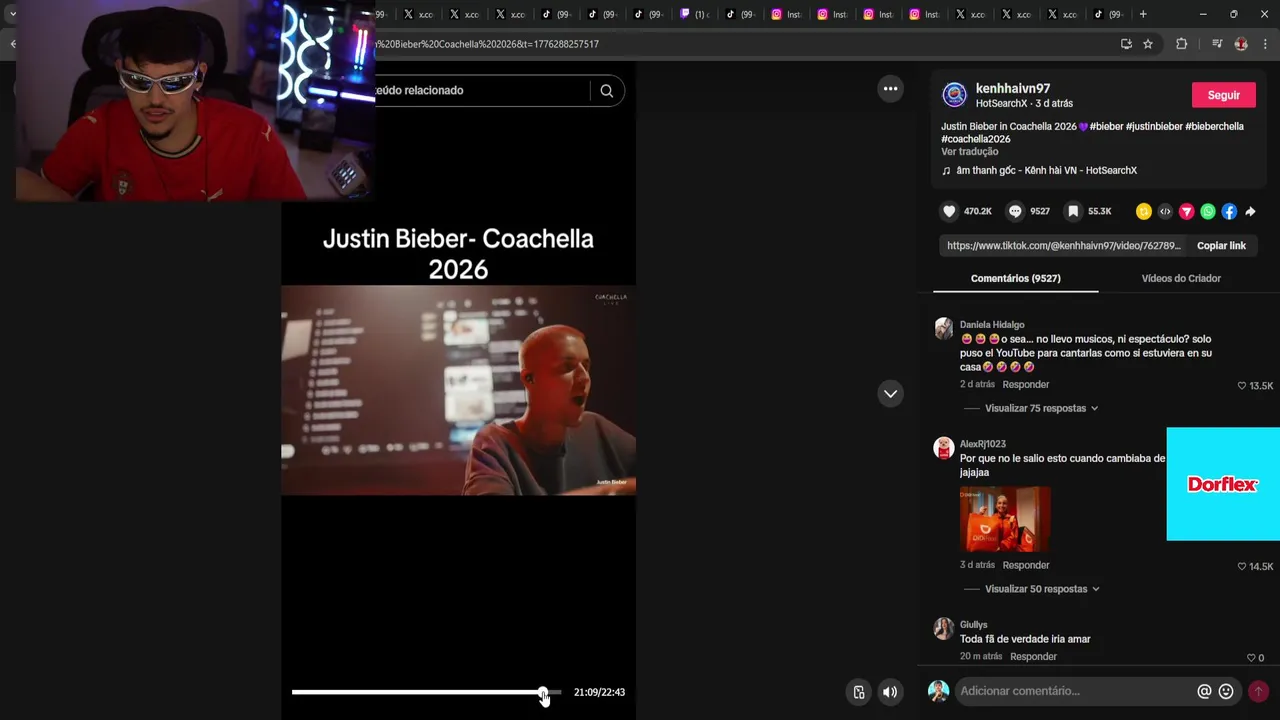Click the search magnifier icon

click(606, 90)
